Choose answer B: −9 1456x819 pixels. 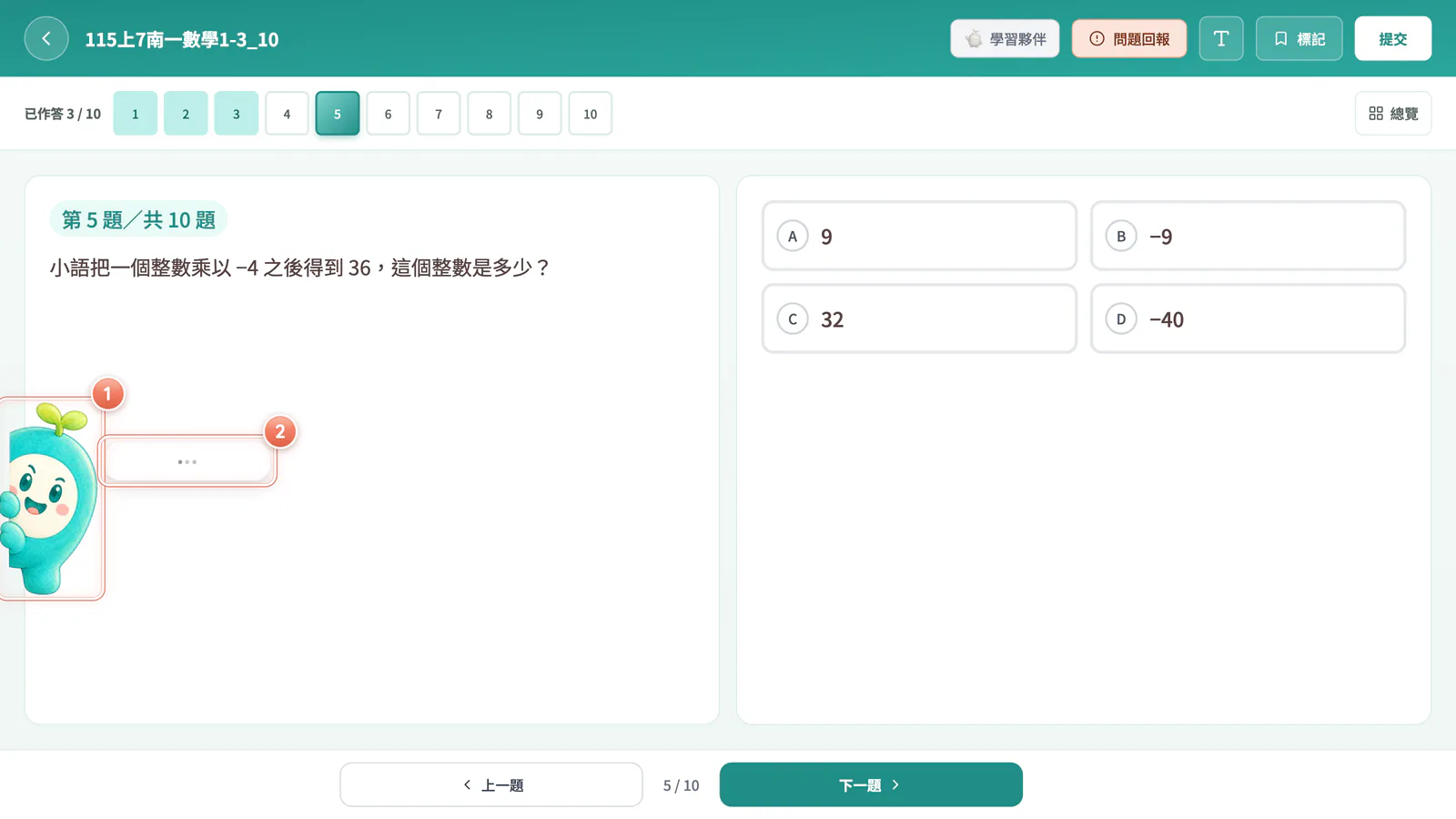click(x=1248, y=236)
